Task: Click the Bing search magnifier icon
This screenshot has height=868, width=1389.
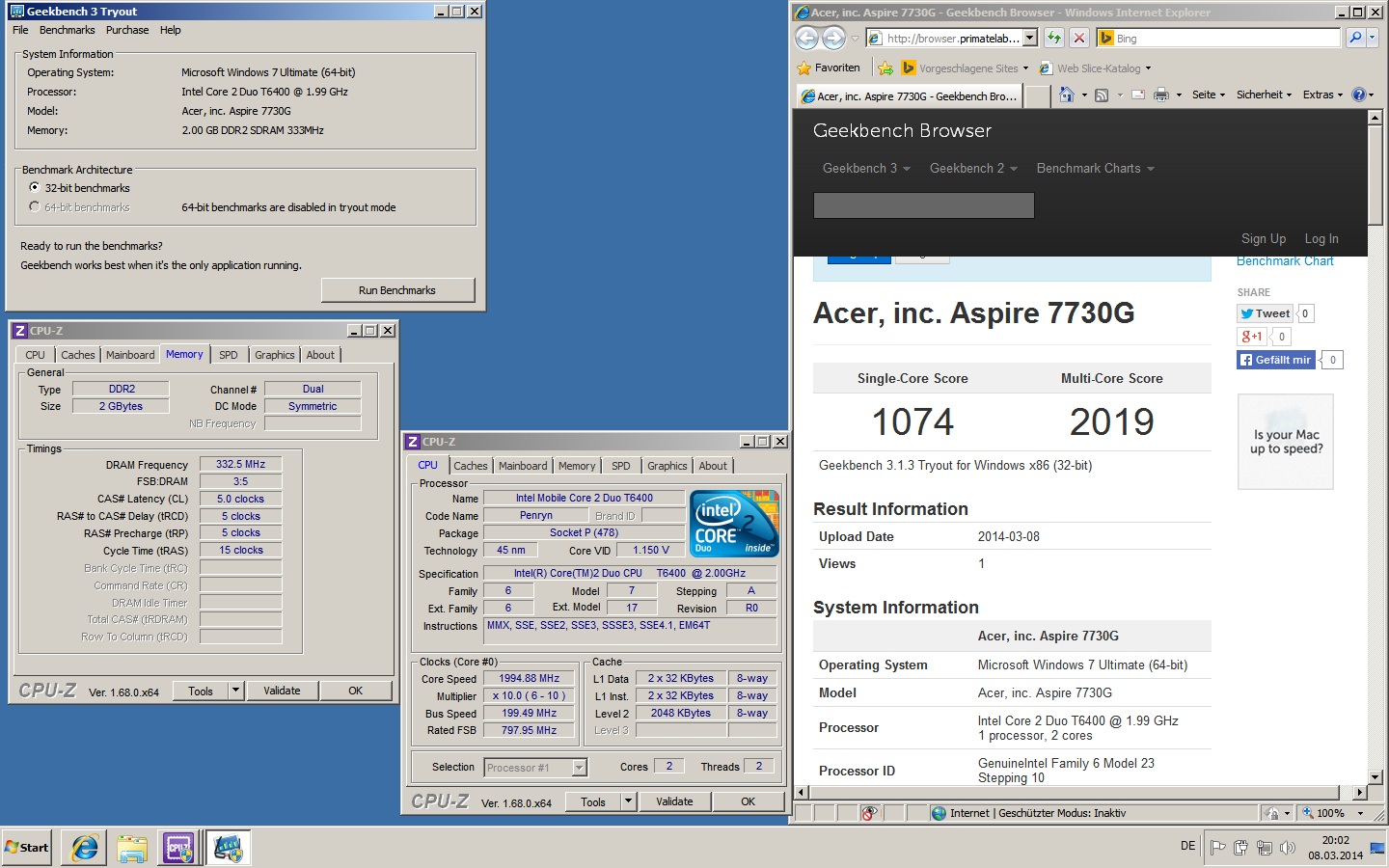Action: coord(1355,38)
